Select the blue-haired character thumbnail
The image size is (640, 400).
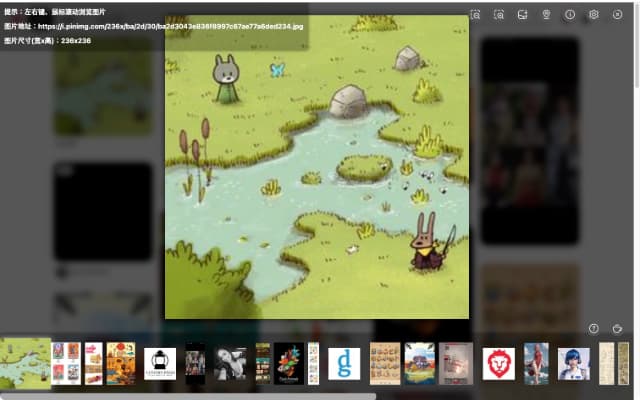tap(574, 363)
